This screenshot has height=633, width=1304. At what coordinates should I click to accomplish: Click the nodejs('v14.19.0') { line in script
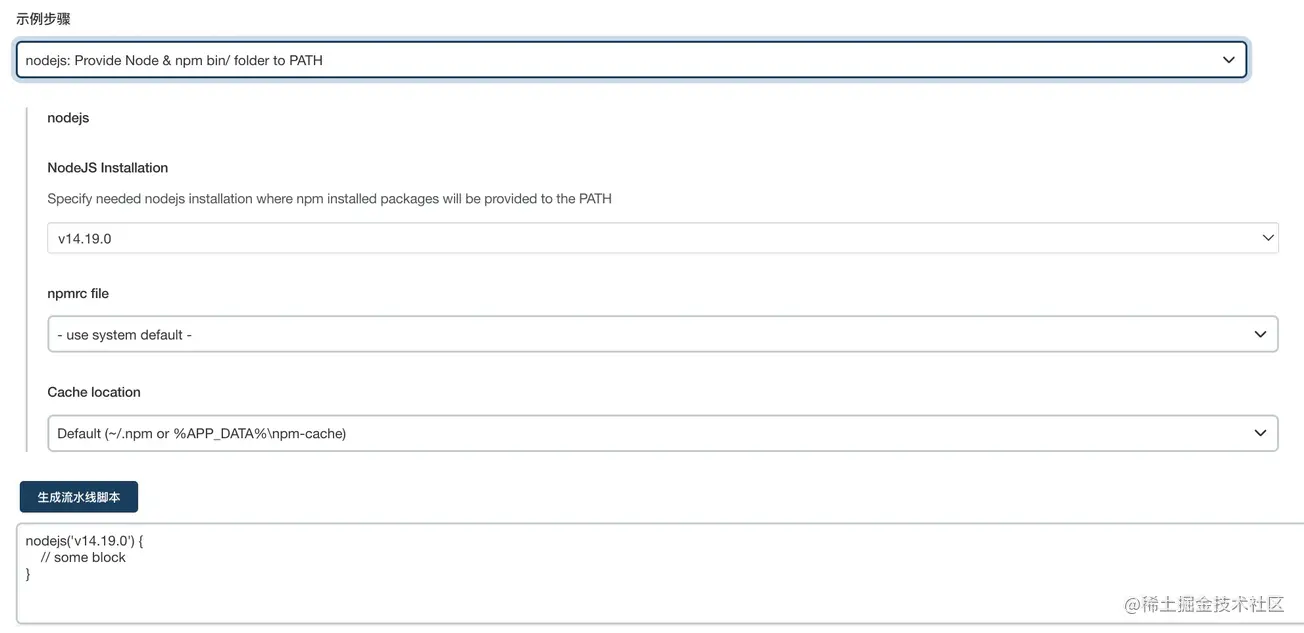click(85, 541)
